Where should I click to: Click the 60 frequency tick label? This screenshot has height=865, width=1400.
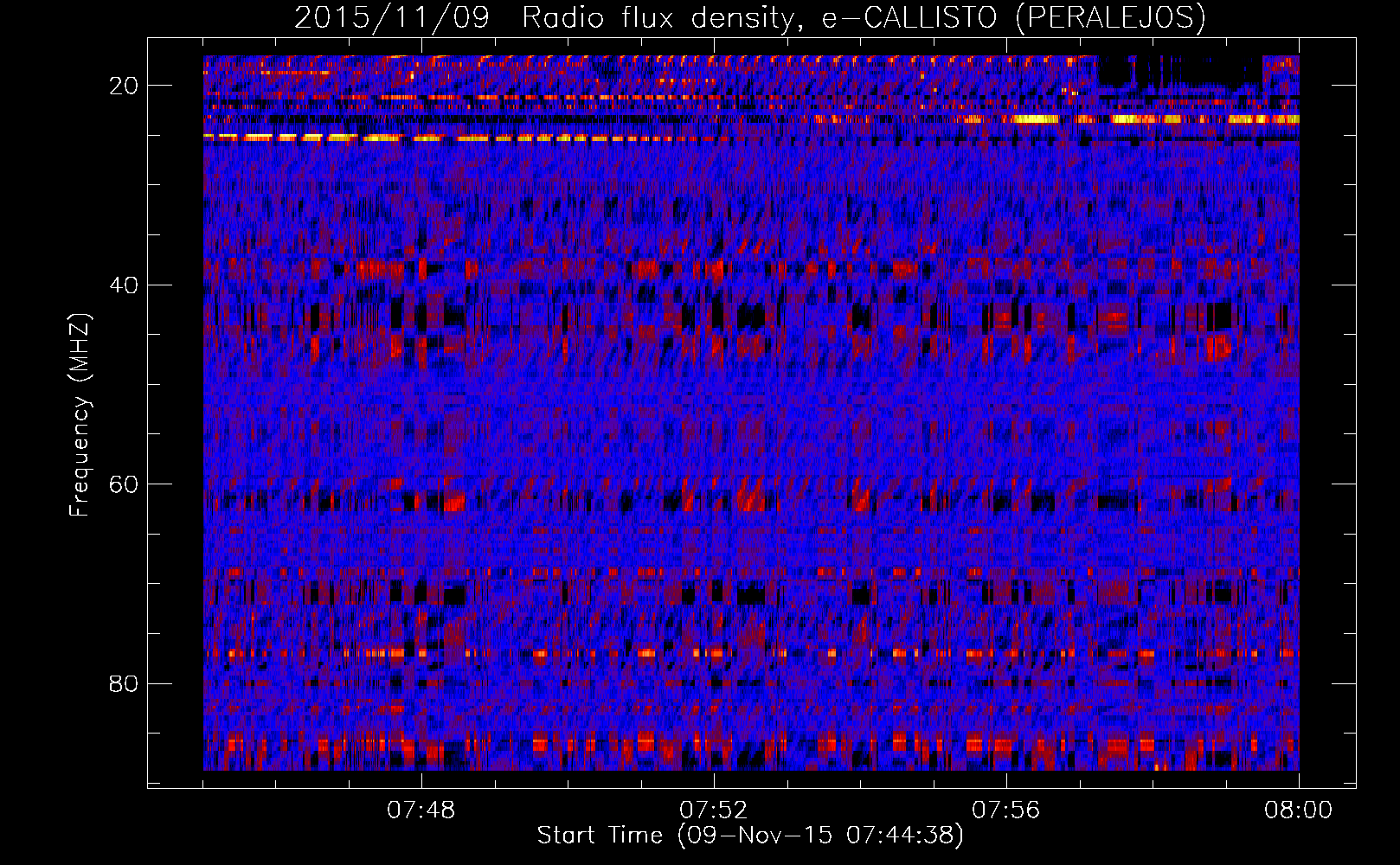pyautogui.click(x=125, y=484)
